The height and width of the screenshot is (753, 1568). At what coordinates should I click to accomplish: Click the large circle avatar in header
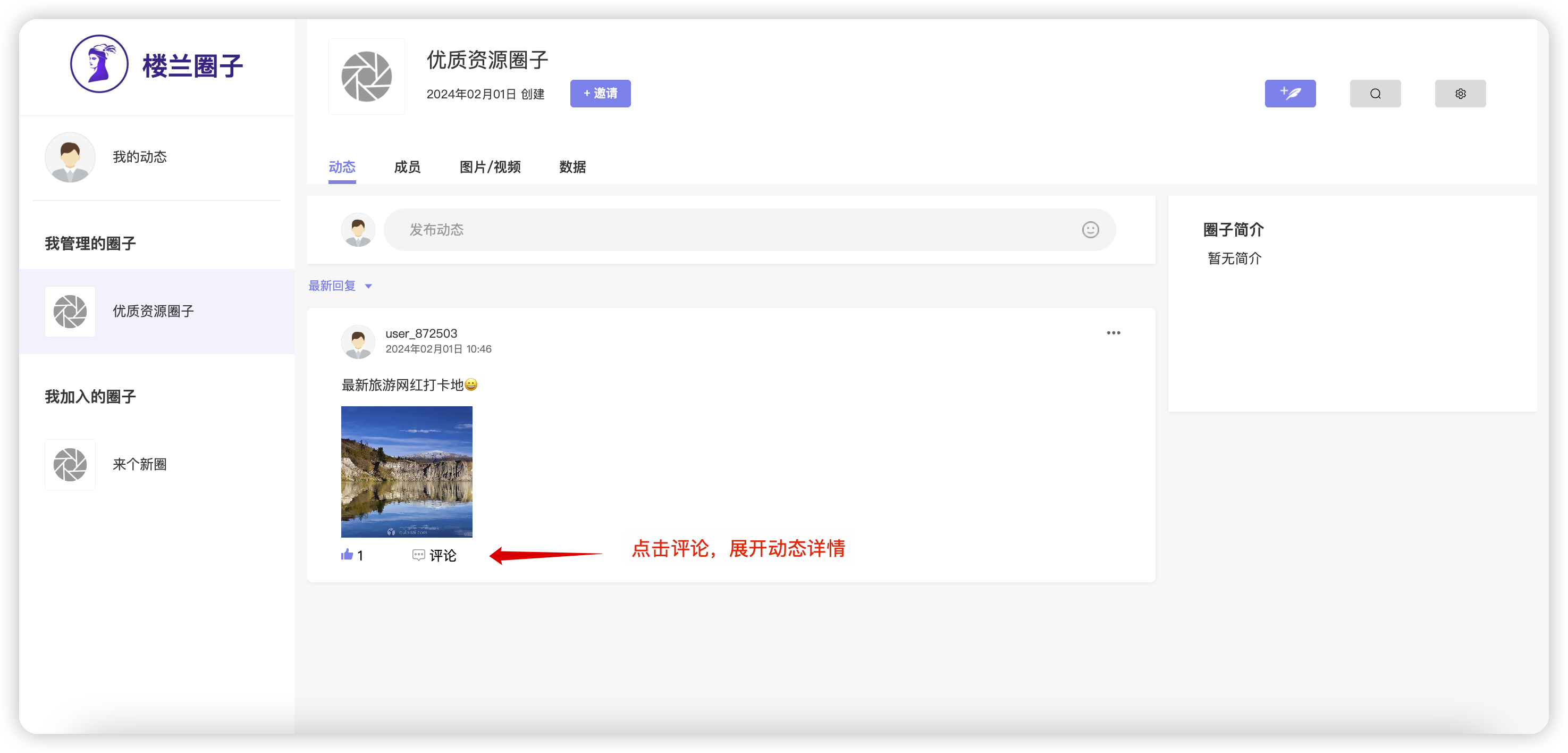click(366, 77)
